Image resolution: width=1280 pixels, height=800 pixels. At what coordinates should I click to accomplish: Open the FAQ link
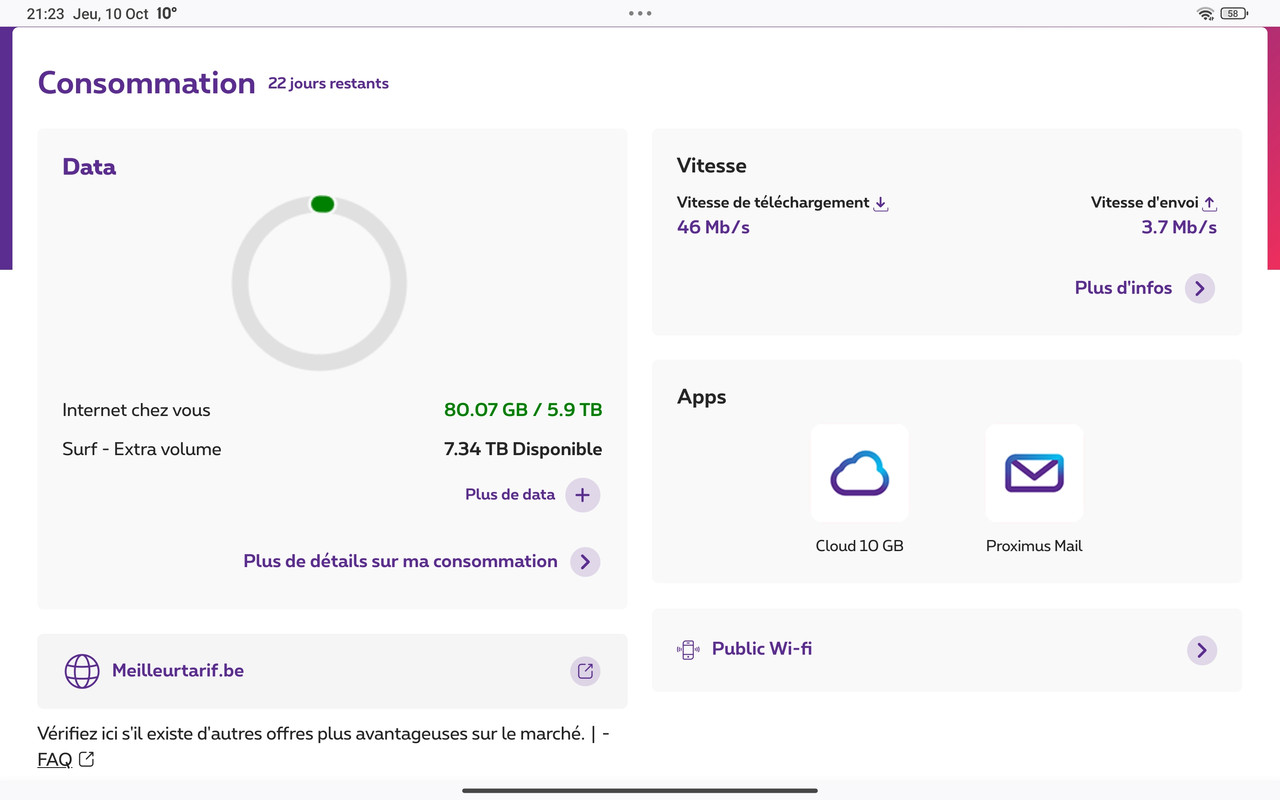click(56, 759)
